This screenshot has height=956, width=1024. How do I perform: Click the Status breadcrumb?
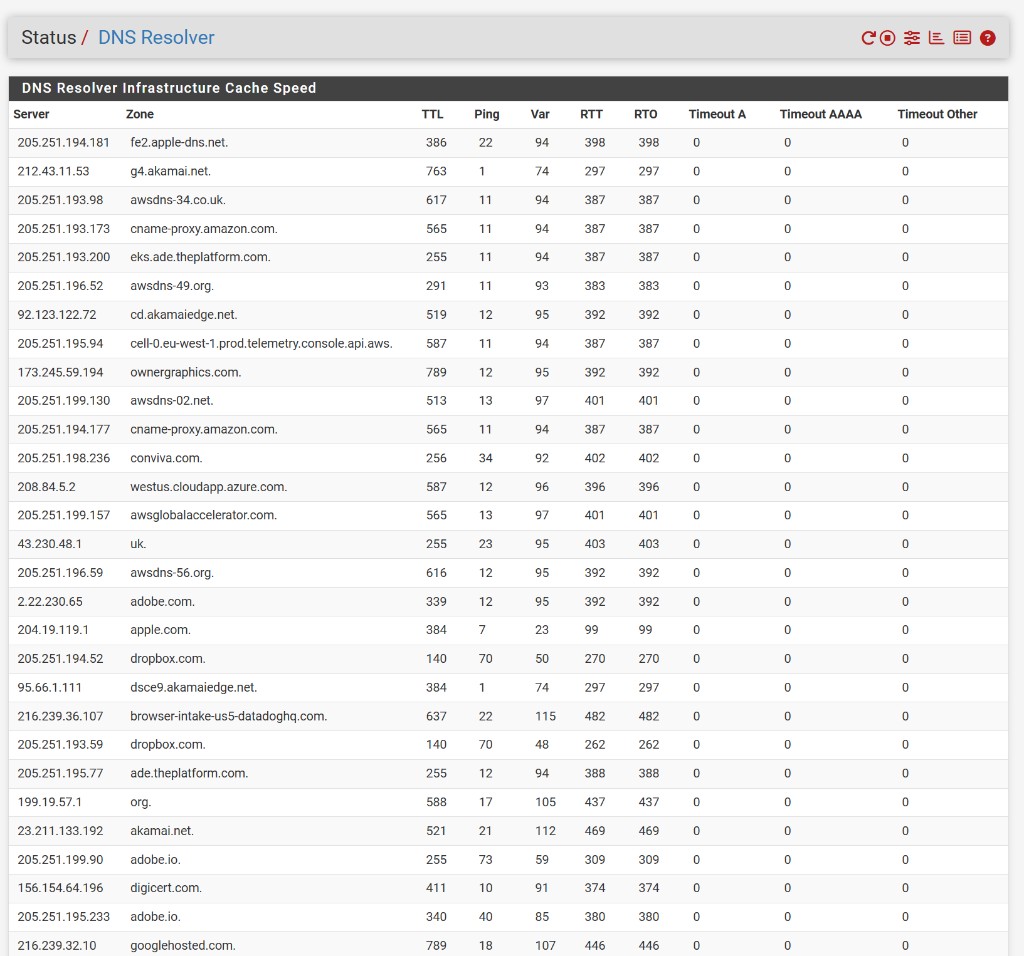pos(48,38)
